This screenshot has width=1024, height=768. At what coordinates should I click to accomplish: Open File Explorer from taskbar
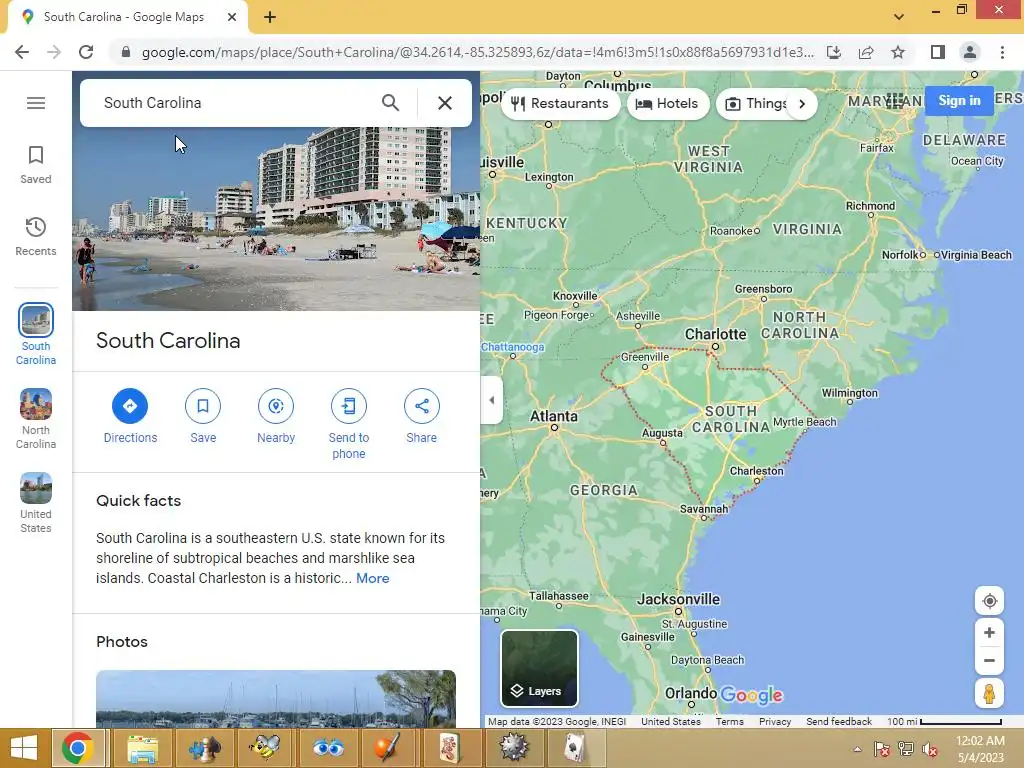(142, 748)
